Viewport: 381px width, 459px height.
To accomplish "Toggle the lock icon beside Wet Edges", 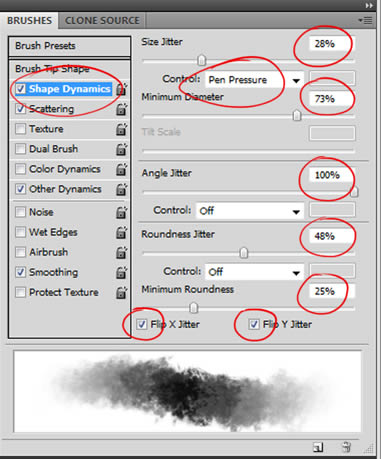I will (121, 232).
